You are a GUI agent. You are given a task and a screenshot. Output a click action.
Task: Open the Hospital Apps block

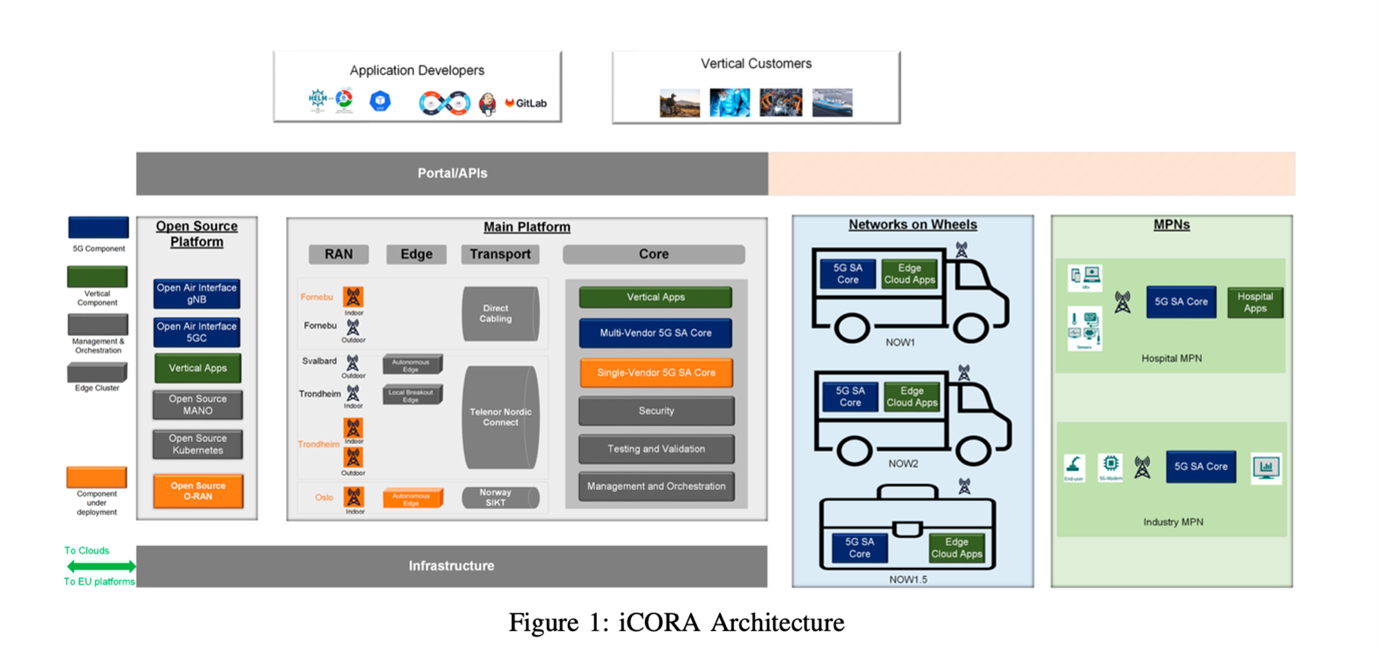[x=1255, y=302]
